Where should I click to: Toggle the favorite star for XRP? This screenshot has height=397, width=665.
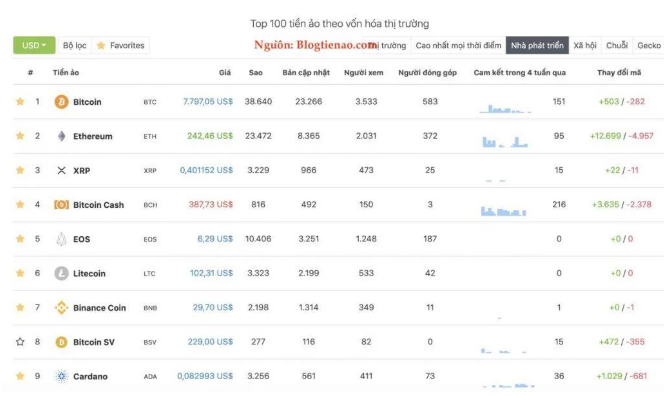20,170
